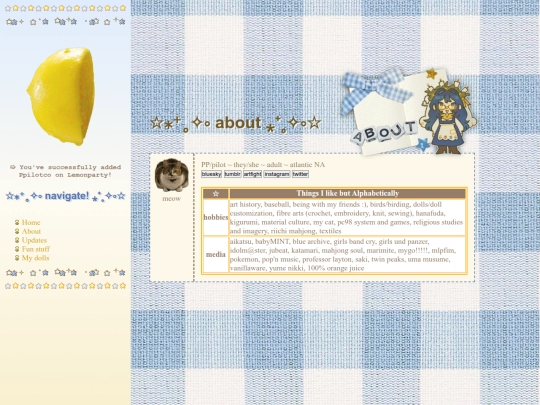Click the lemon bullet beside Updates

[17, 240]
